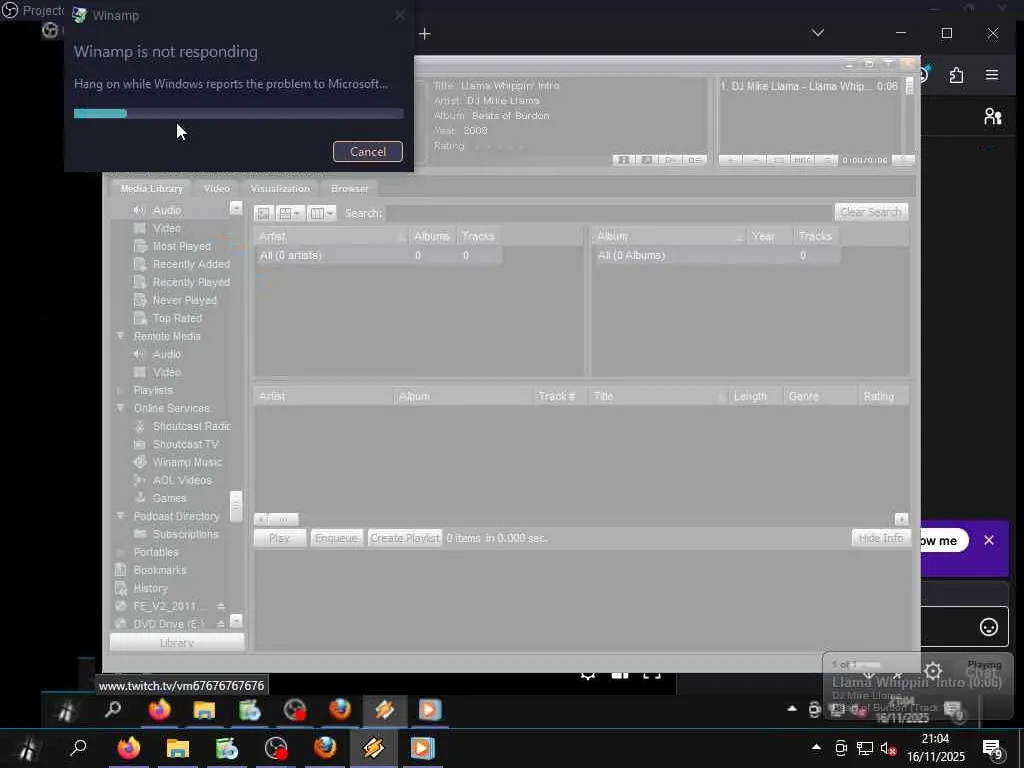Open new tab in Firefox window
1024x768 pixels.
[x=424, y=33]
